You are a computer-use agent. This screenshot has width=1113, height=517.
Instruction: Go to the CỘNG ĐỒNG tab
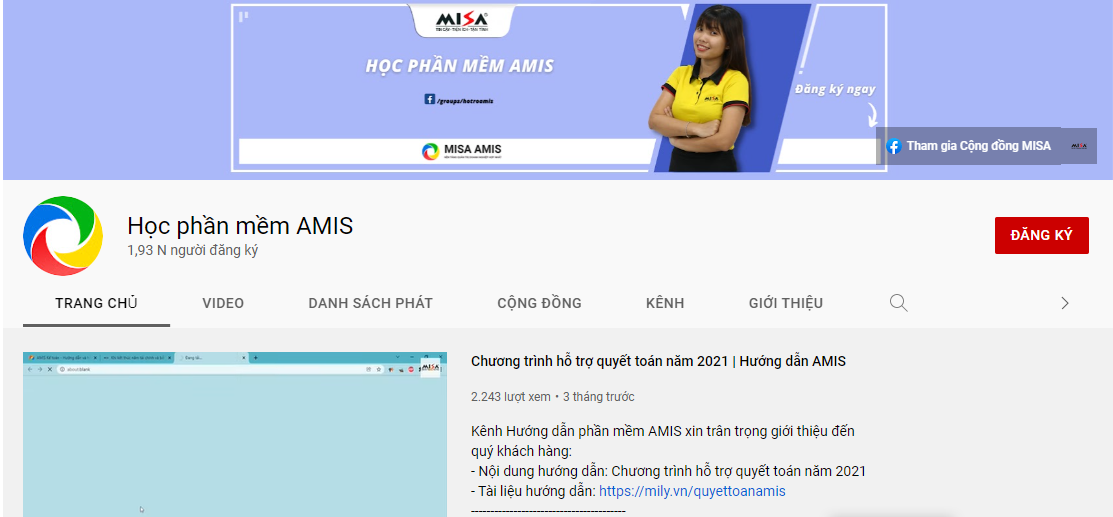[539, 303]
